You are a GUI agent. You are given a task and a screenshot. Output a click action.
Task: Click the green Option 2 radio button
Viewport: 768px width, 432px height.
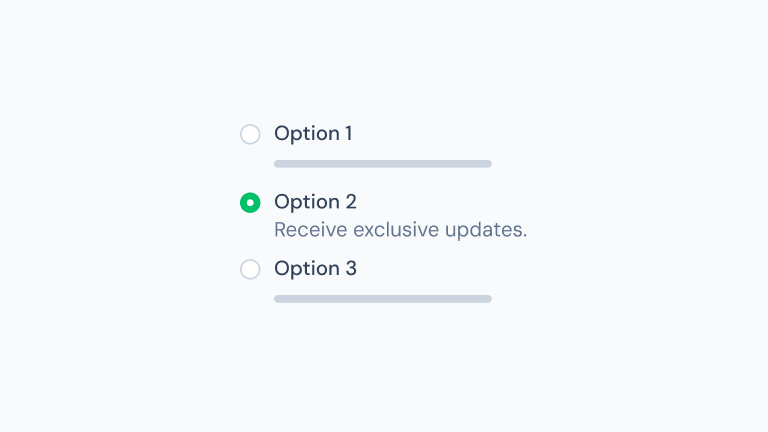pos(250,203)
